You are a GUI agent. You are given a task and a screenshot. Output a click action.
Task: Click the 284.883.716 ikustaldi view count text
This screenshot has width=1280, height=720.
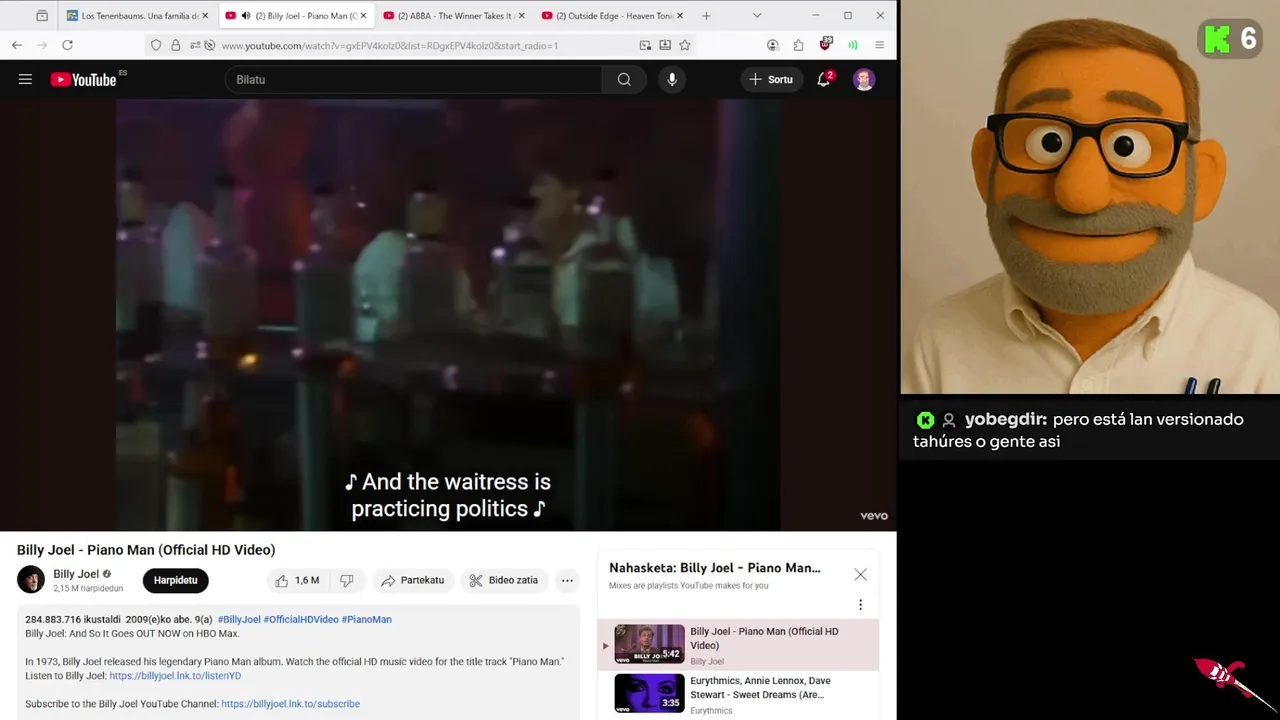click(x=72, y=619)
